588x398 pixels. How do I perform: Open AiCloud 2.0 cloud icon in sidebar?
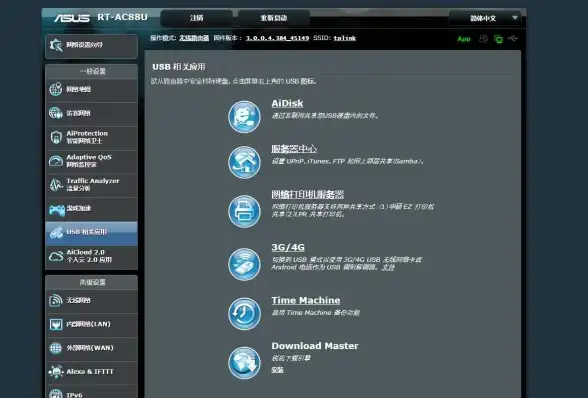(x=56, y=257)
